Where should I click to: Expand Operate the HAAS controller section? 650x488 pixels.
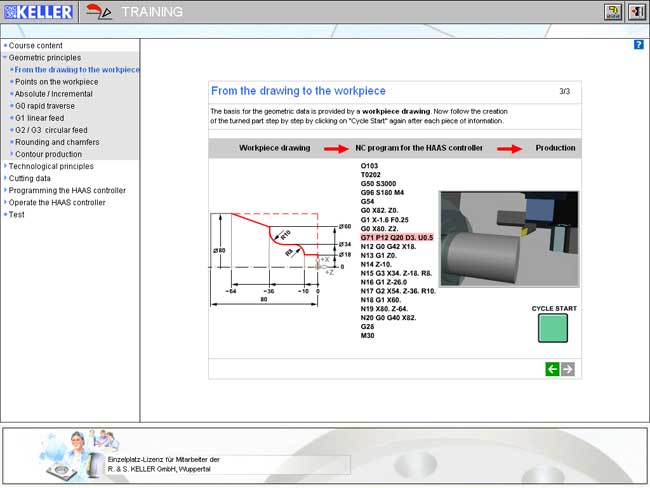click(x=57, y=202)
